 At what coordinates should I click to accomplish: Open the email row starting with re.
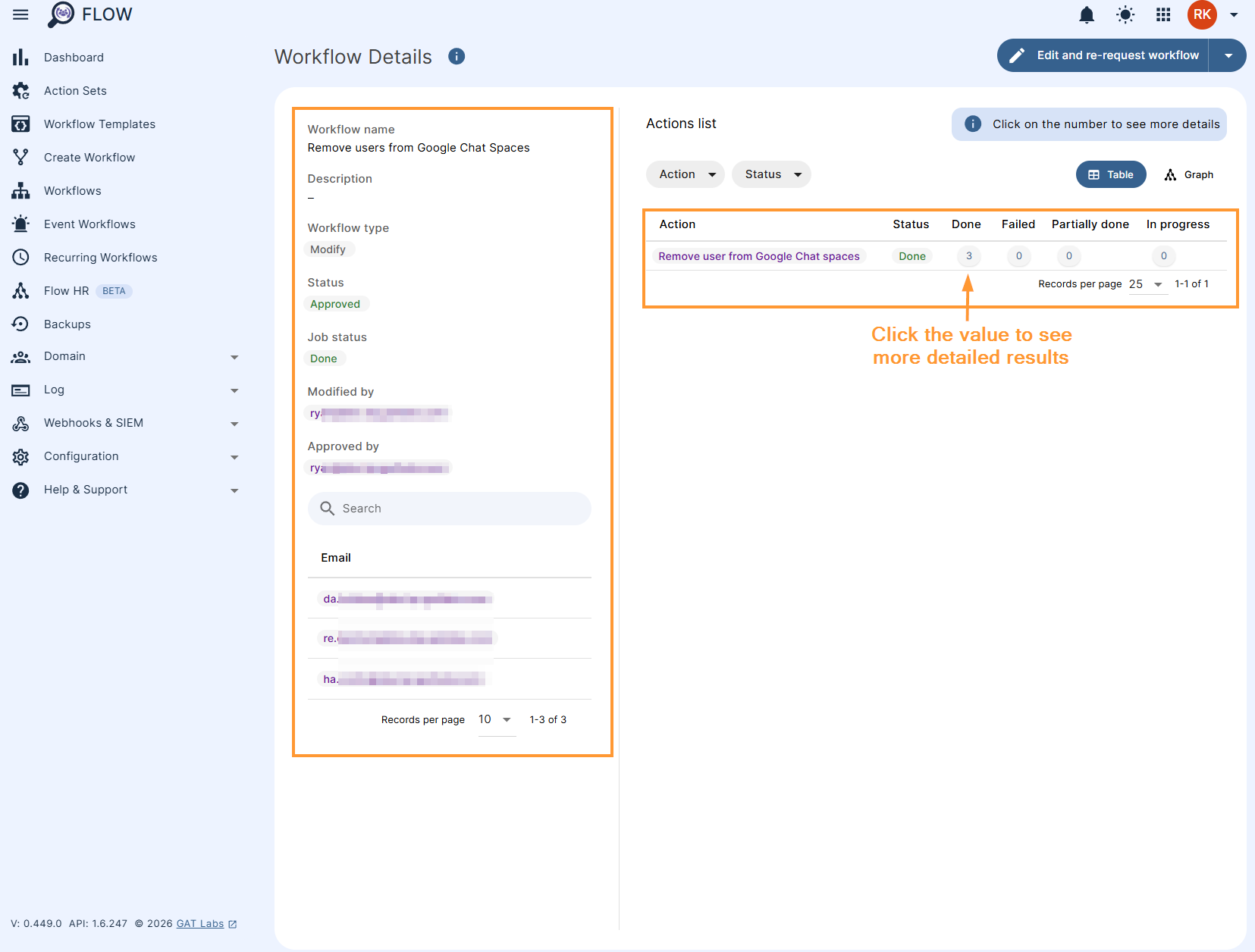point(450,639)
